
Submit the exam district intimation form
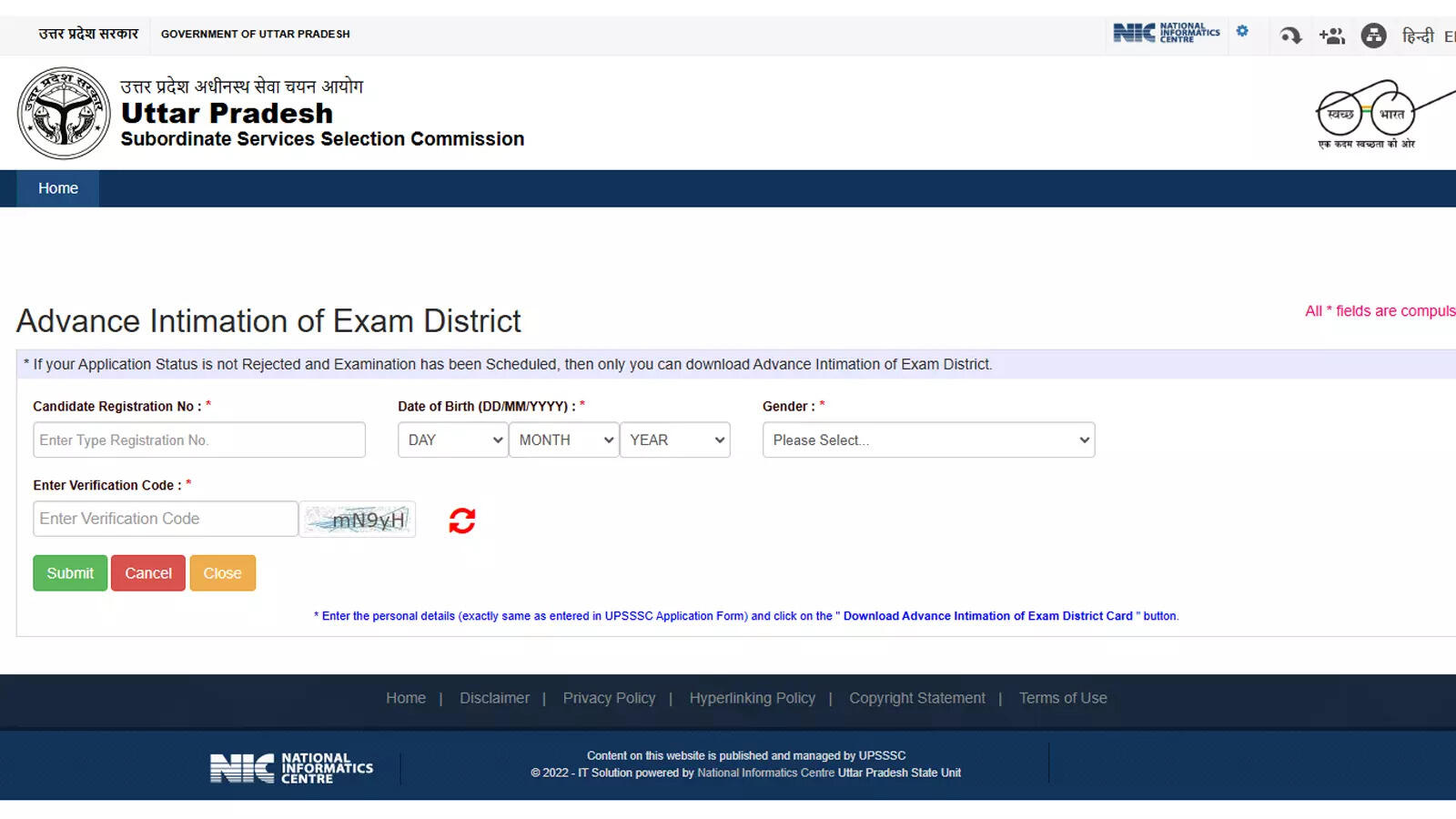69,573
